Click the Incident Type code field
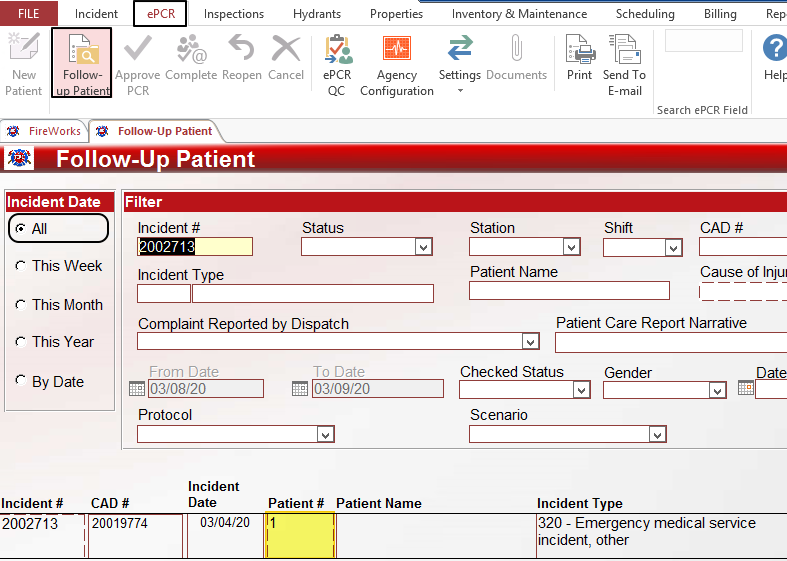The image size is (787, 561). [x=164, y=294]
